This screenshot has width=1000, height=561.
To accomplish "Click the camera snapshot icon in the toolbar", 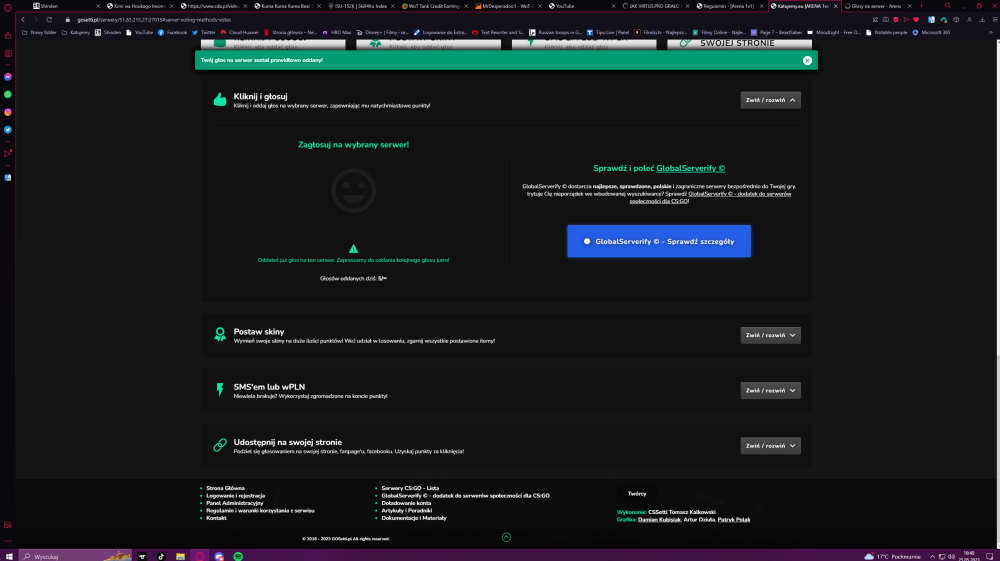I will tap(886, 20).
